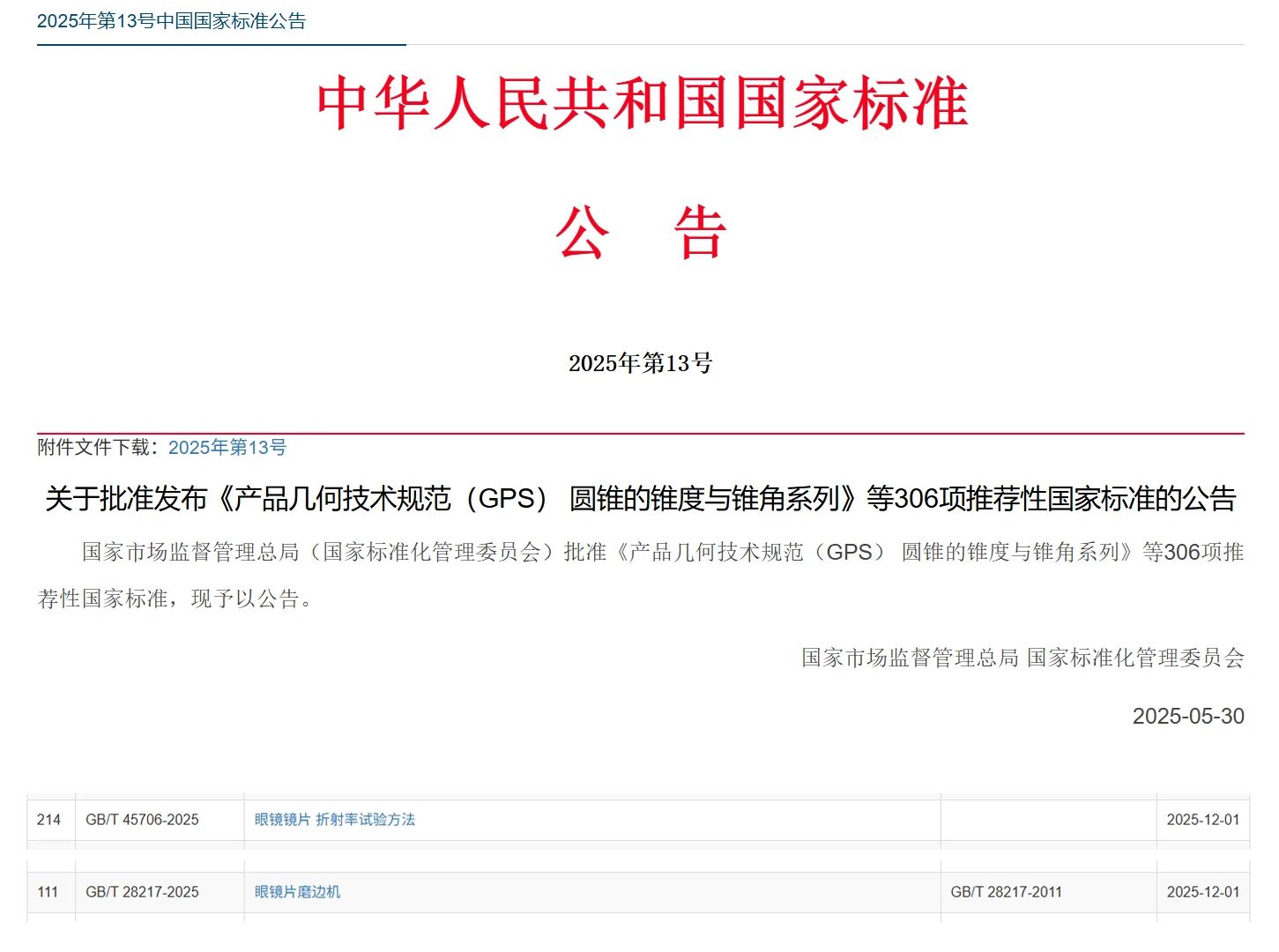Click the serial number 214 cell
The width and height of the screenshot is (1279, 952).
[x=51, y=819]
